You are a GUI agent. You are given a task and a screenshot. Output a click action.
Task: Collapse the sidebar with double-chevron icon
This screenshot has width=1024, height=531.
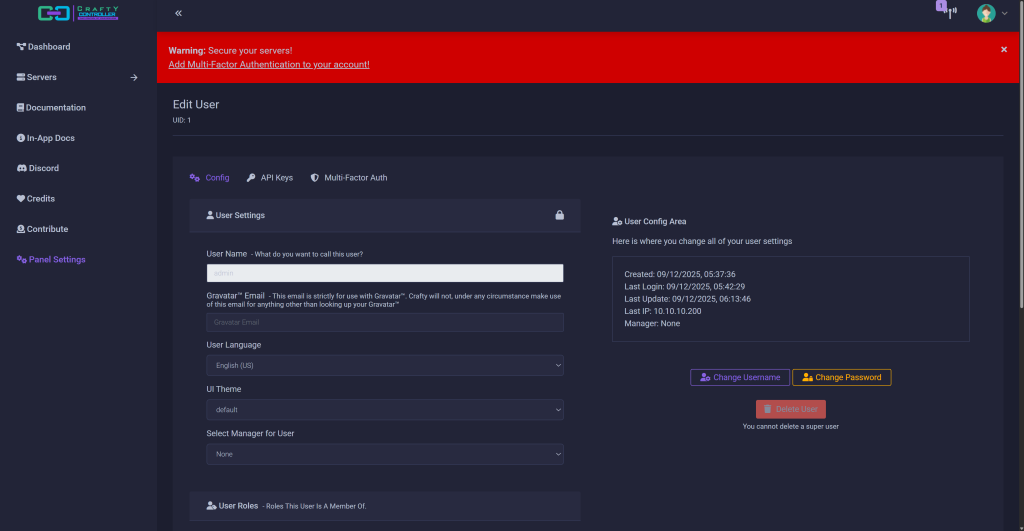pos(178,13)
